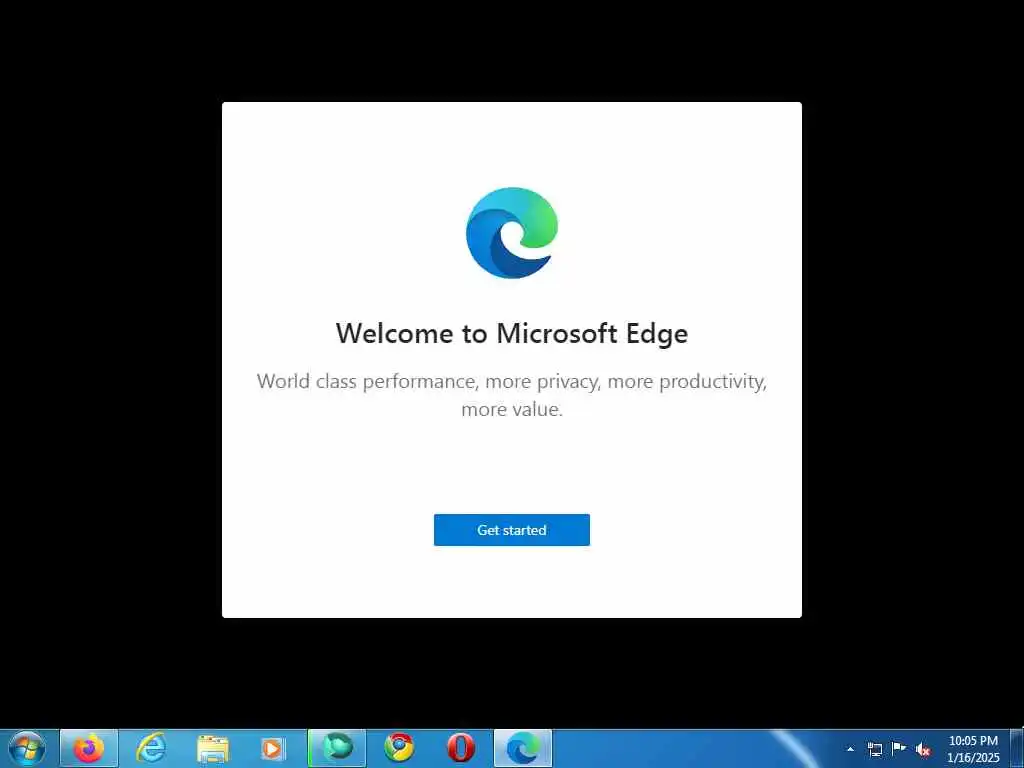Image resolution: width=1024 pixels, height=768 pixels.
Task: Open the Windows Start menu orb
Action: pyautogui.click(x=27, y=748)
